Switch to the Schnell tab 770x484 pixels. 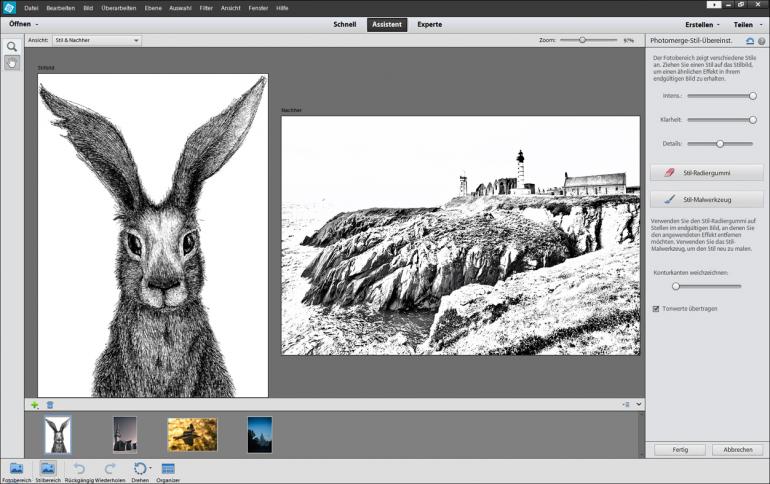344,24
